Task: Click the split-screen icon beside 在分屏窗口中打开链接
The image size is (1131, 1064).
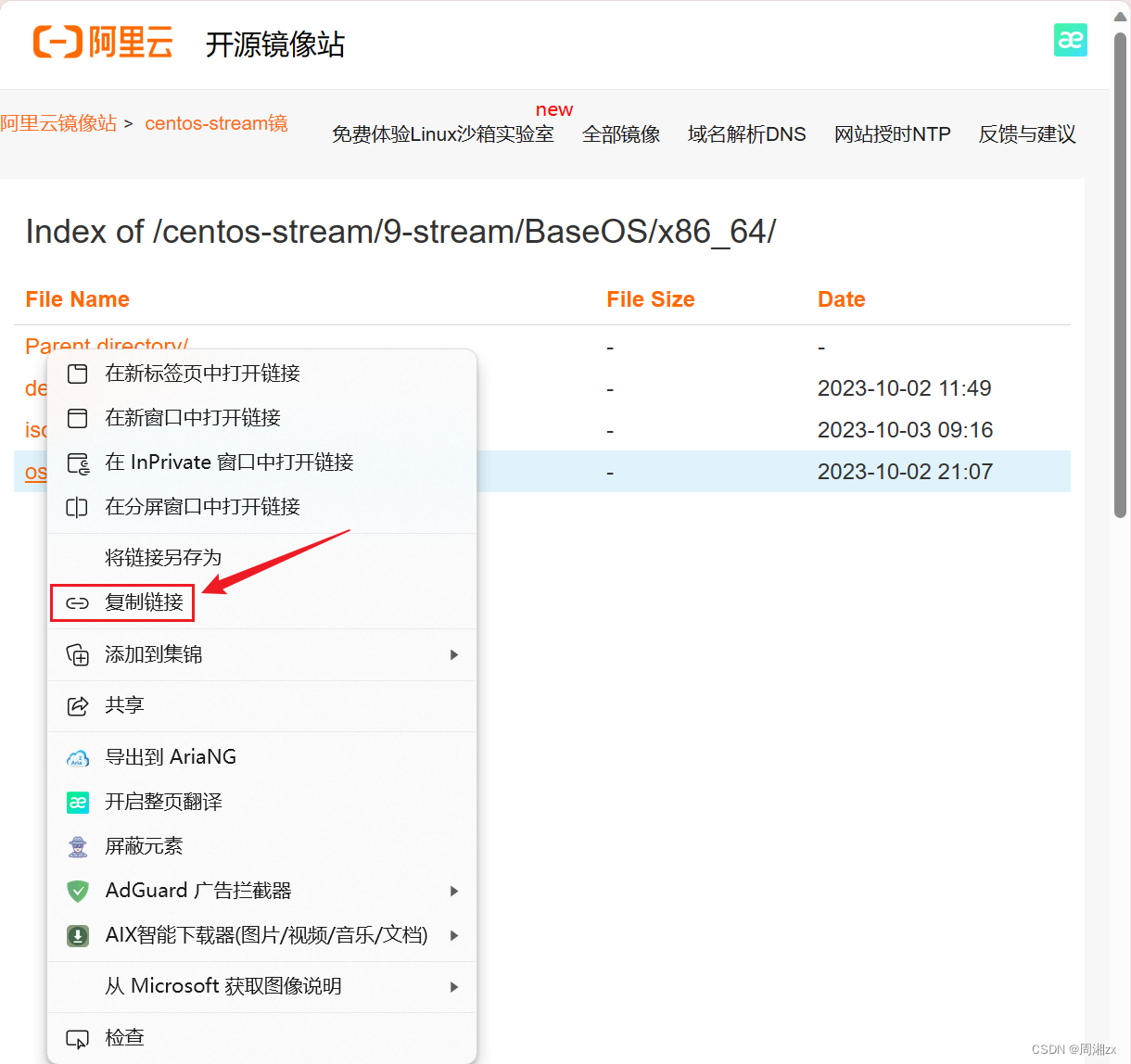Action: pos(78,507)
